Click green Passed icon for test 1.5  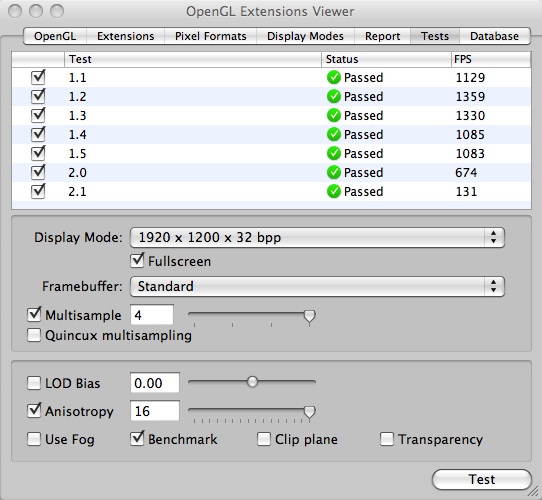pos(334,154)
